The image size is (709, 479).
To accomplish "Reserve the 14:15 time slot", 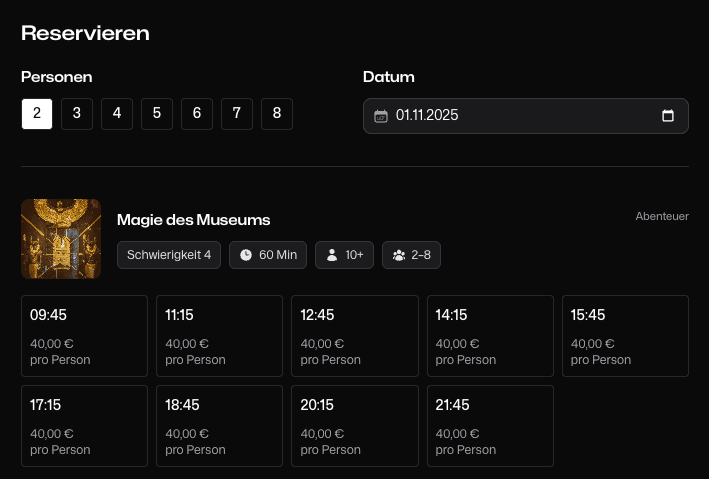I will click(490, 336).
